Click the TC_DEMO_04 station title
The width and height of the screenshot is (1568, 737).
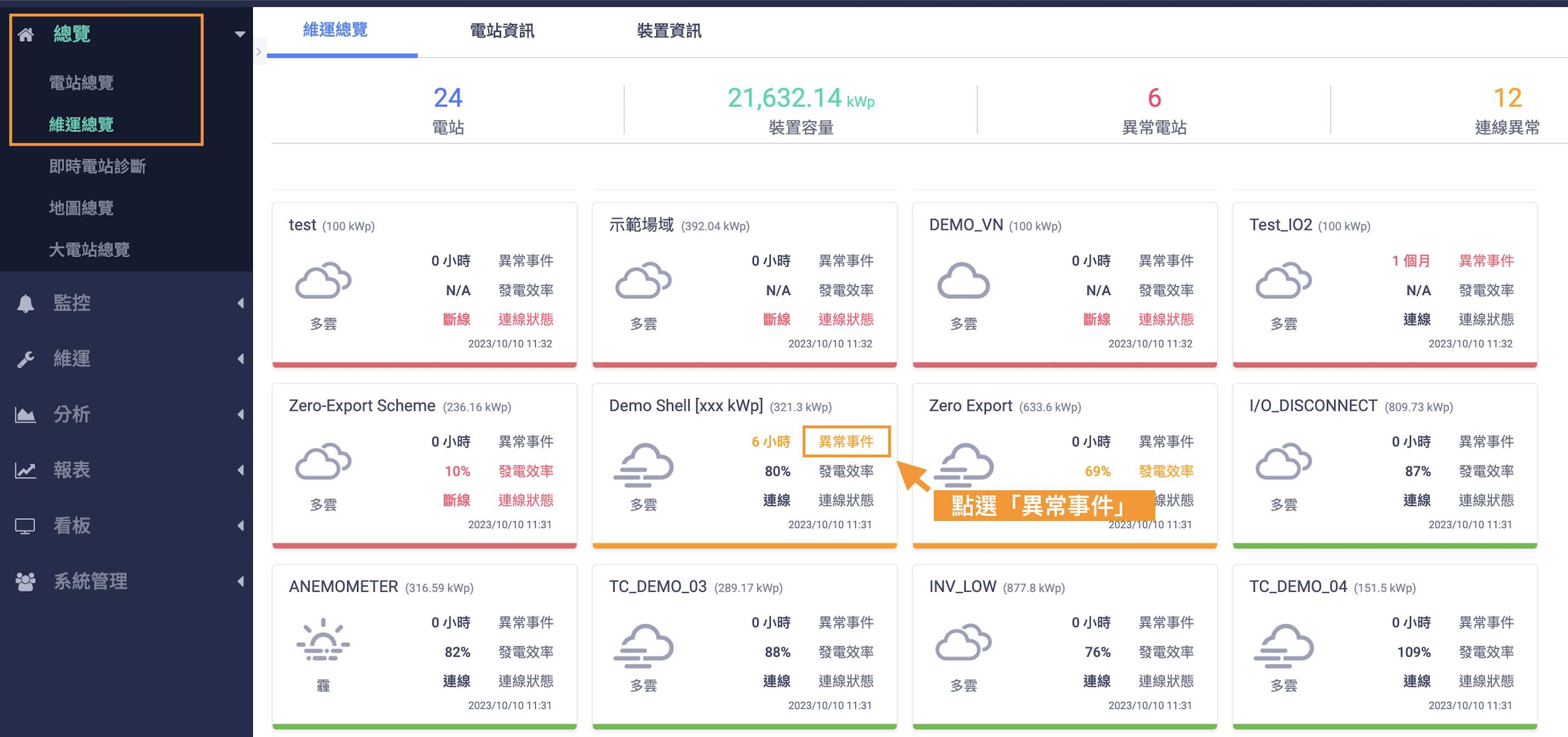[1299, 587]
